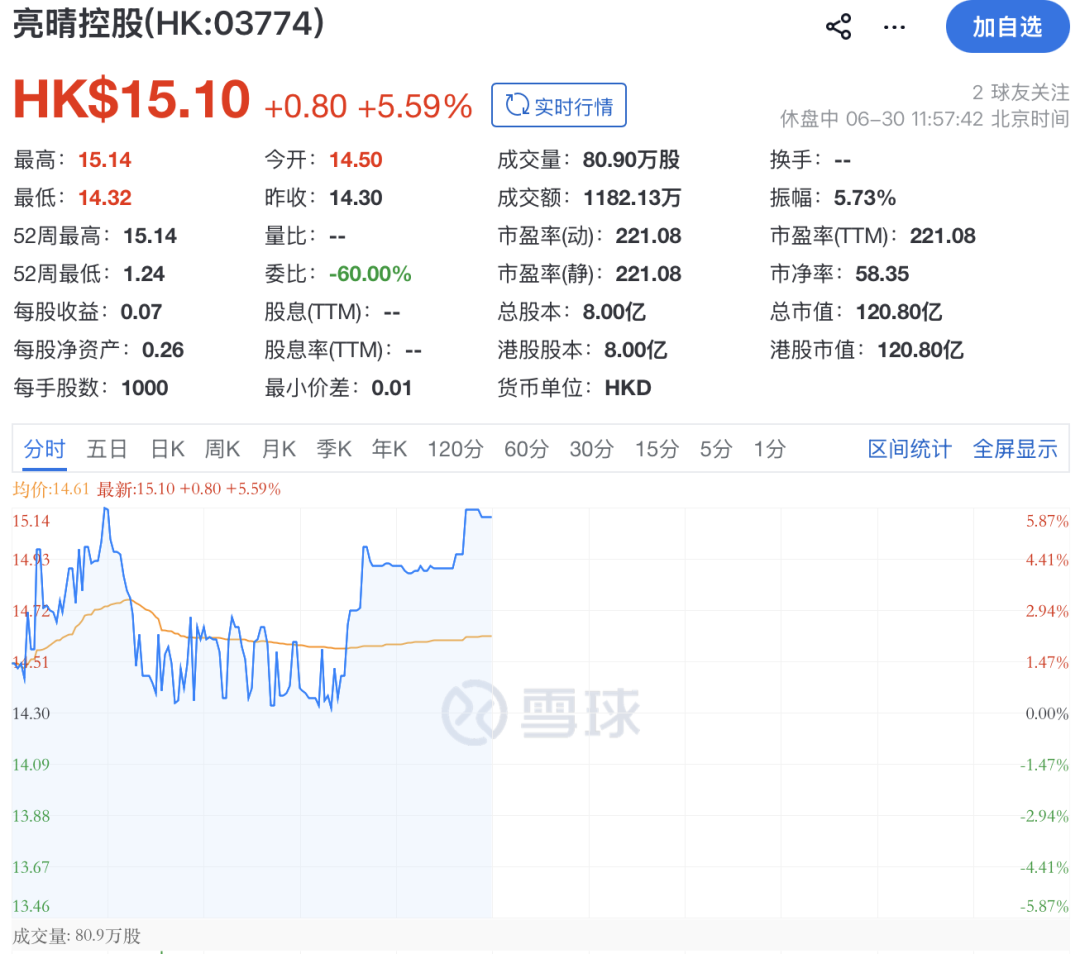Click the 0.00% percent axis label
Viewport: 1080px width, 954px height.
click(x=1047, y=713)
